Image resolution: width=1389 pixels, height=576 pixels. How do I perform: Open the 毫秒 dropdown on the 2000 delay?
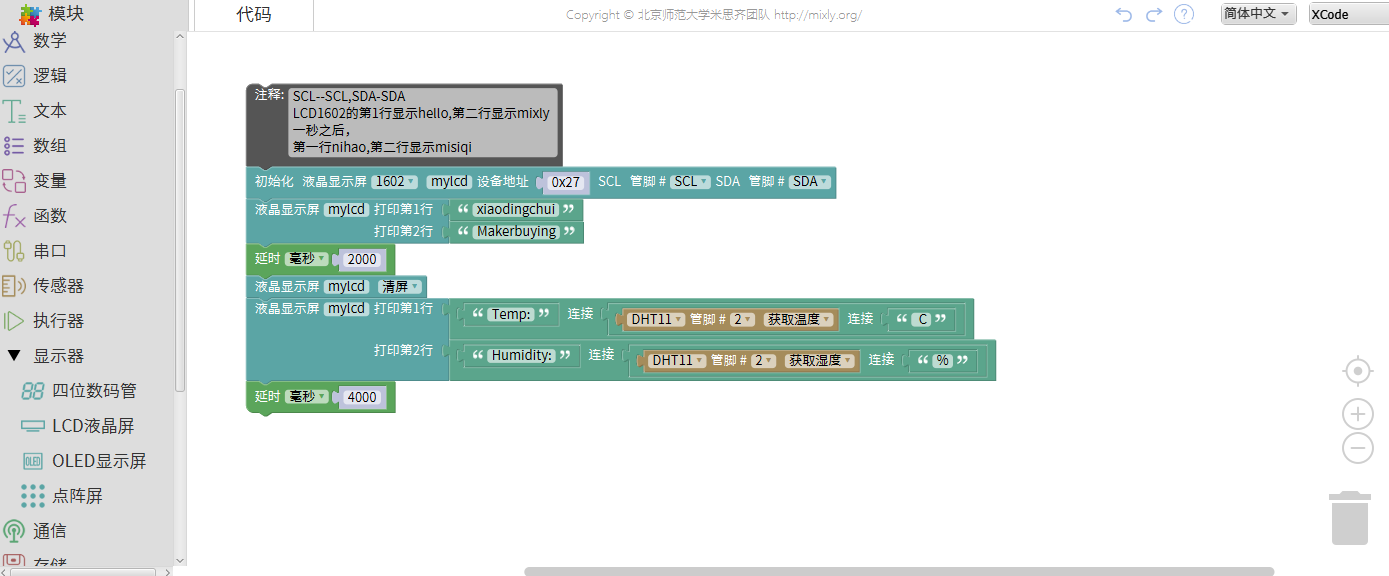tap(306, 259)
